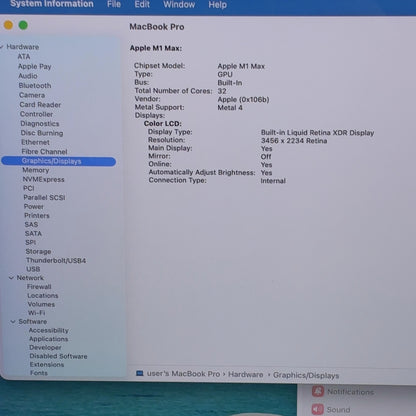Select Wi-Fi under Network
This screenshot has height=416, width=416.
[x=37, y=313]
